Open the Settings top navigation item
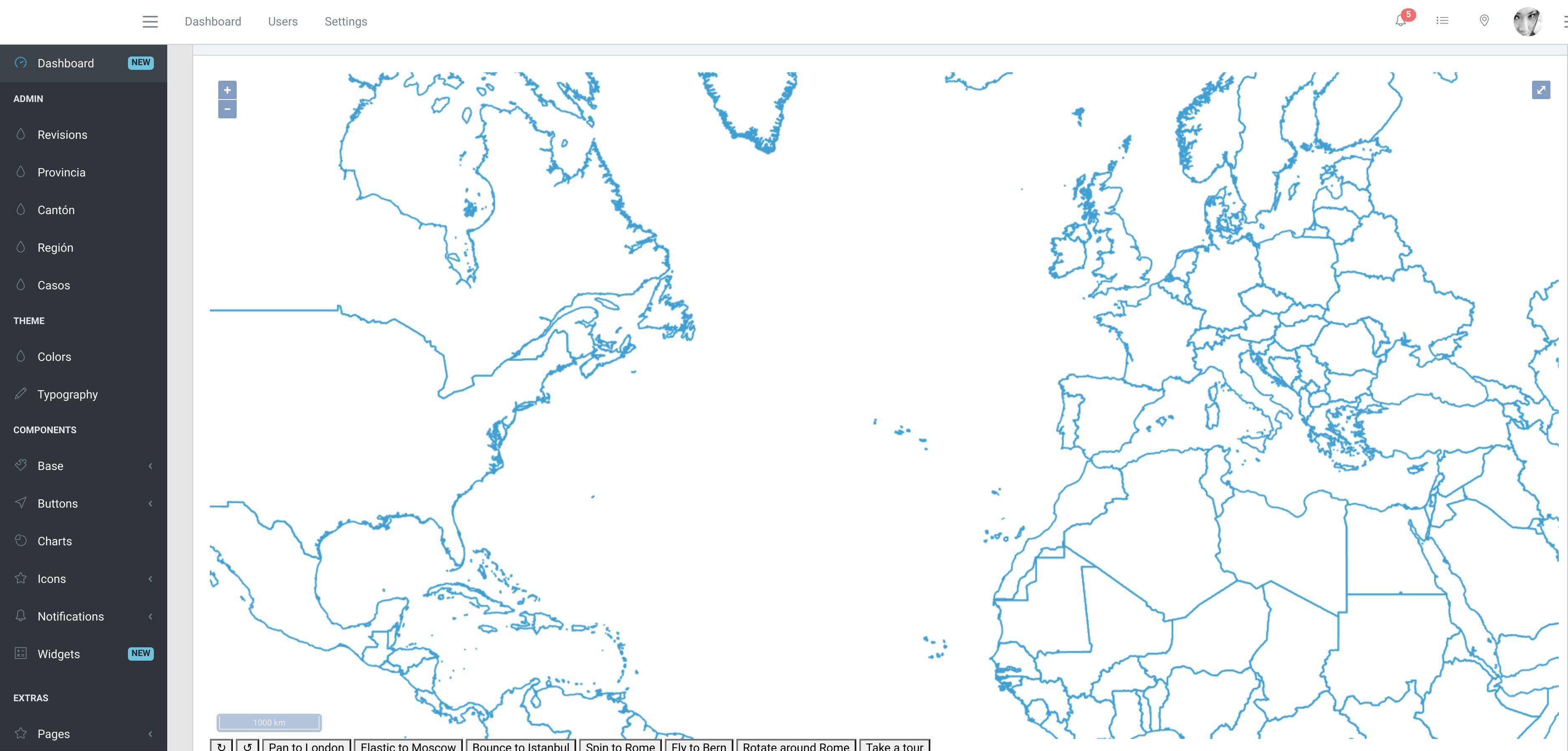The image size is (1568, 751). (346, 22)
